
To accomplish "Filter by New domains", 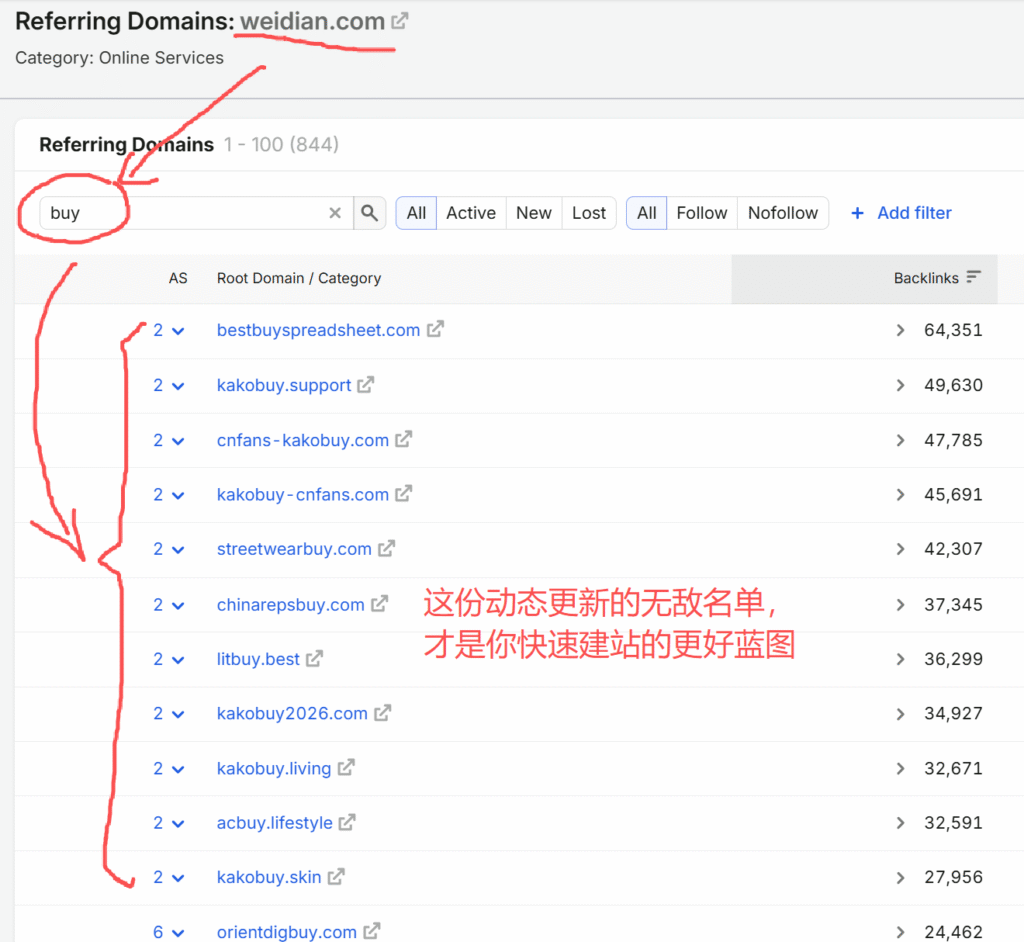I will (x=534, y=213).
